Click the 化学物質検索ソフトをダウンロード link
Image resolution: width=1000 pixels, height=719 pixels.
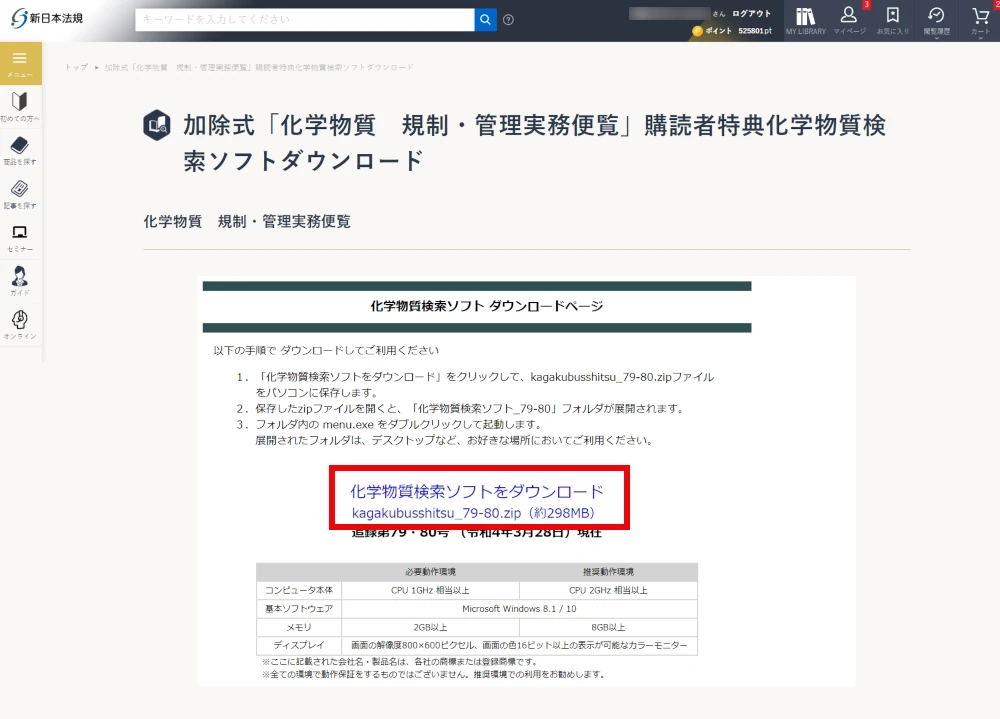point(476,492)
